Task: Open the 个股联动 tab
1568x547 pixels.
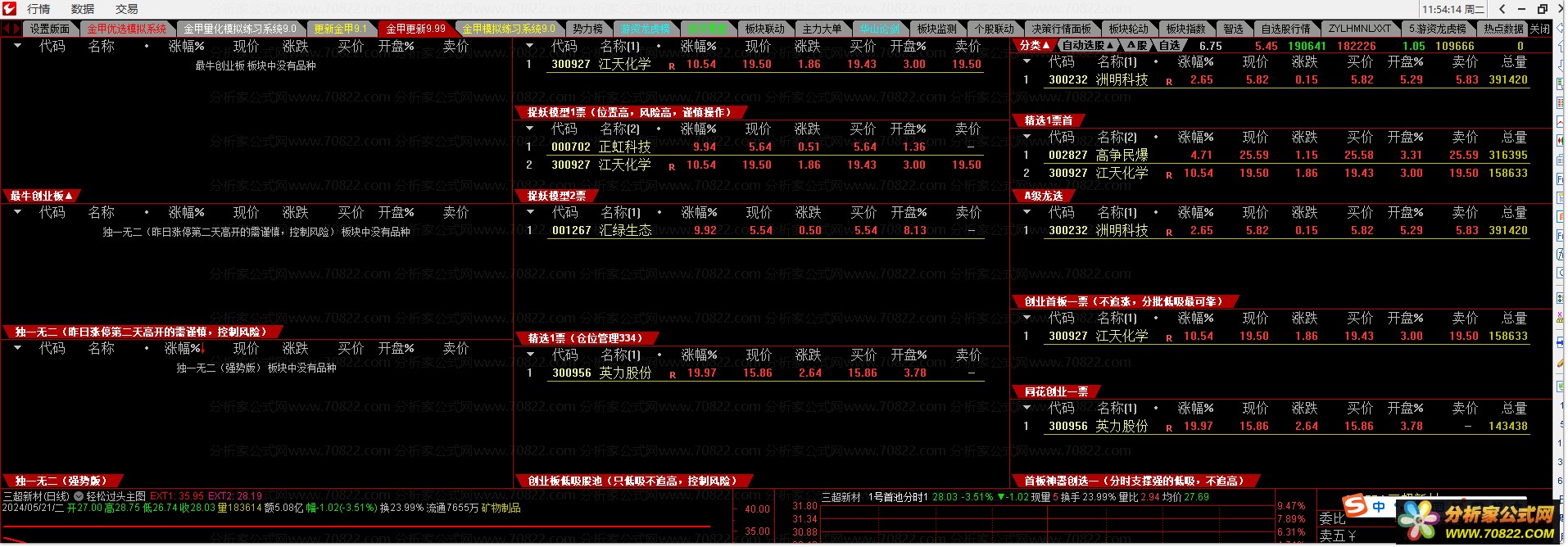Action: point(994,29)
